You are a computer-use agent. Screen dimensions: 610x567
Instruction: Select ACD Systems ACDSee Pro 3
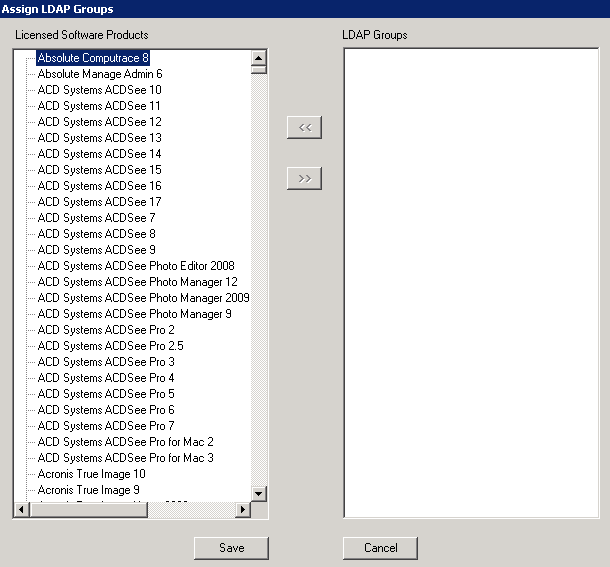[x=106, y=362]
